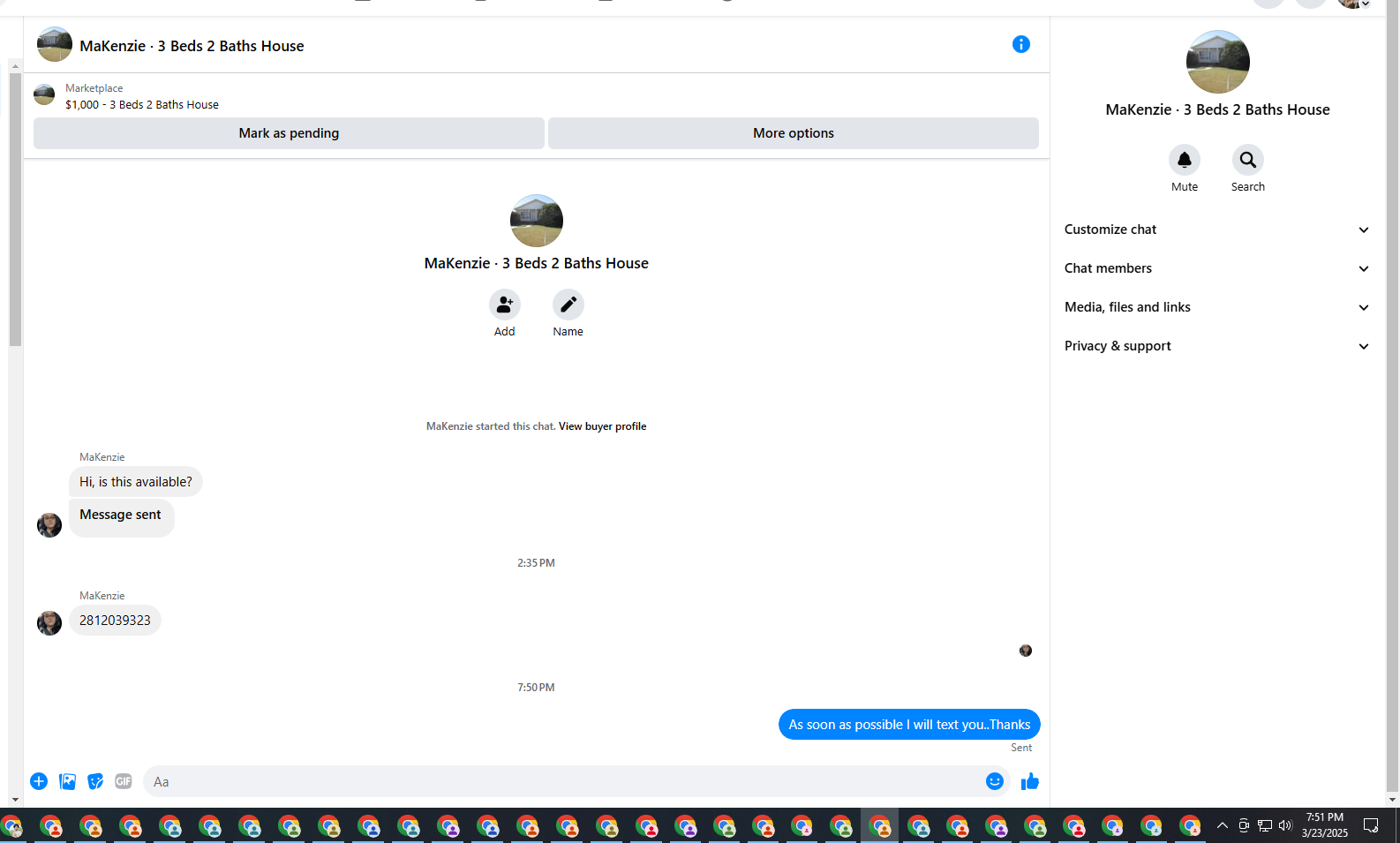The height and width of the screenshot is (843, 1400).
Task: Select the 2812039323 message bubble
Action: pos(115,621)
